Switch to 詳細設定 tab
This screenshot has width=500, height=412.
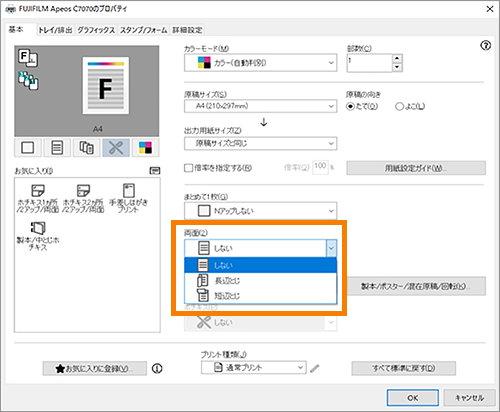tap(187, 30)
